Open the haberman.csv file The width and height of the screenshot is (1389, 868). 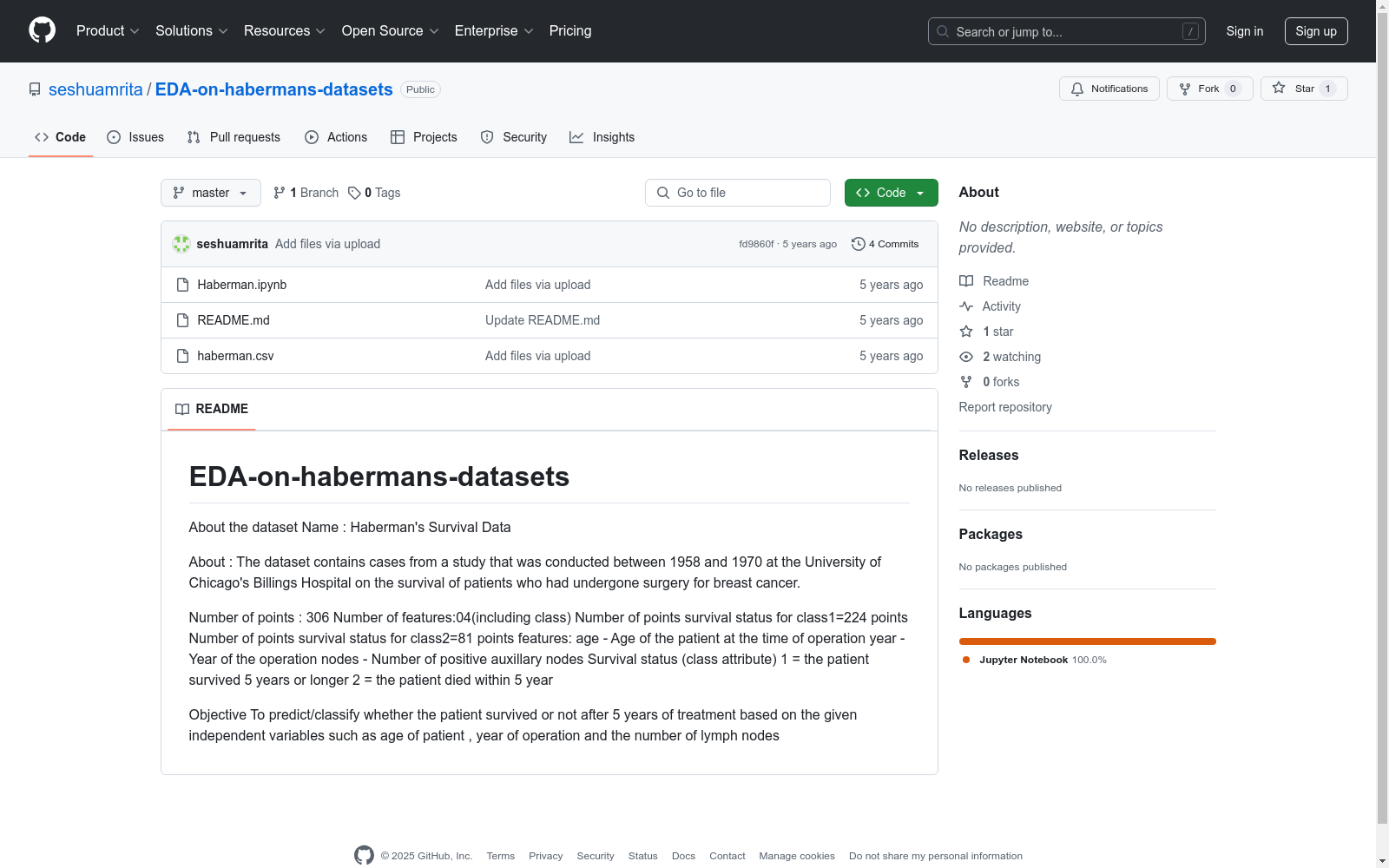235,356
